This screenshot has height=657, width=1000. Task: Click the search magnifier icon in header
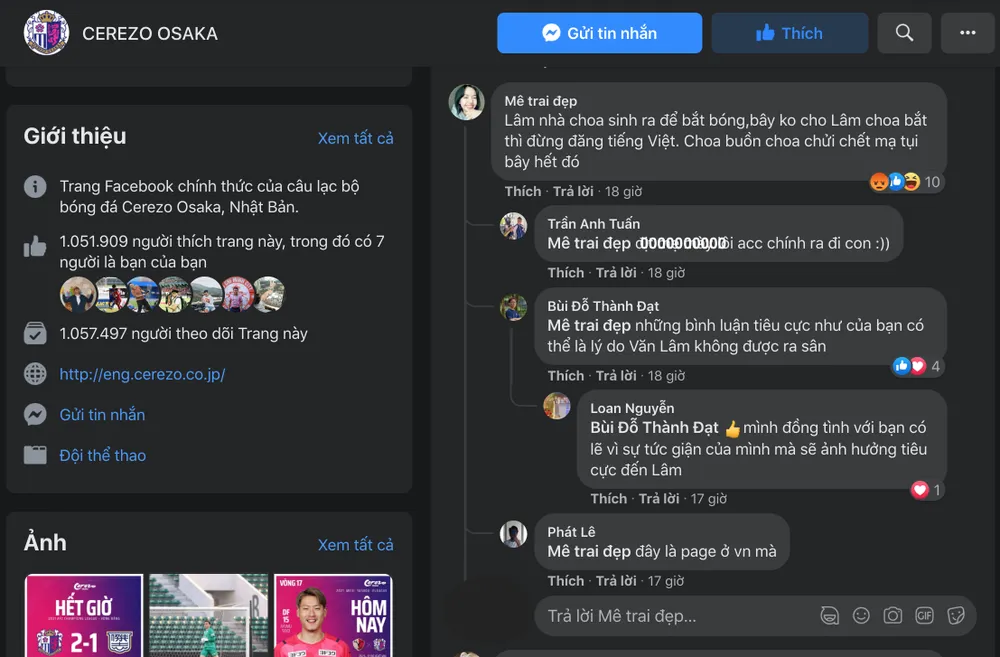click(904, 33)
